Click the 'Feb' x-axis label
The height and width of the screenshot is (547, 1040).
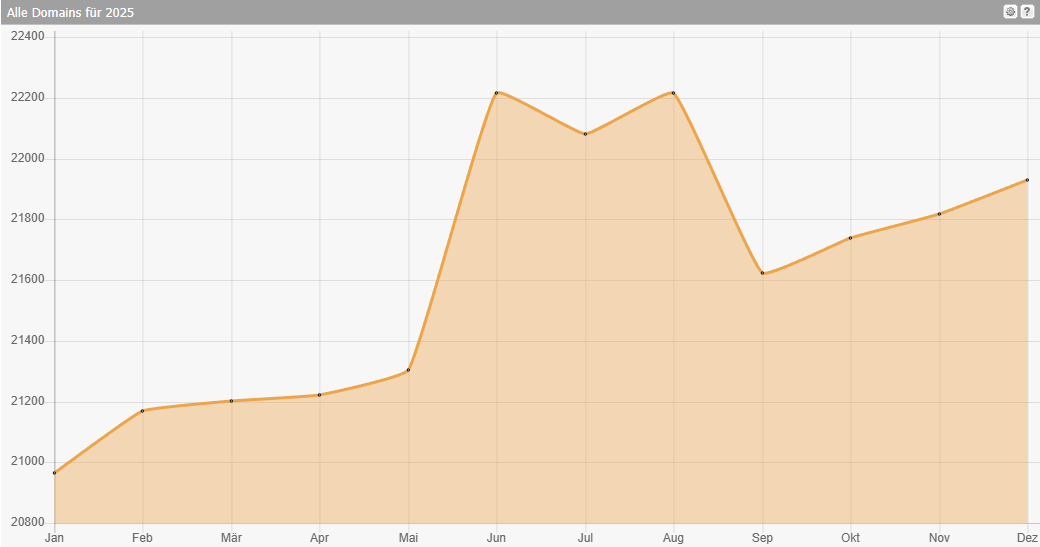(142, 538)
